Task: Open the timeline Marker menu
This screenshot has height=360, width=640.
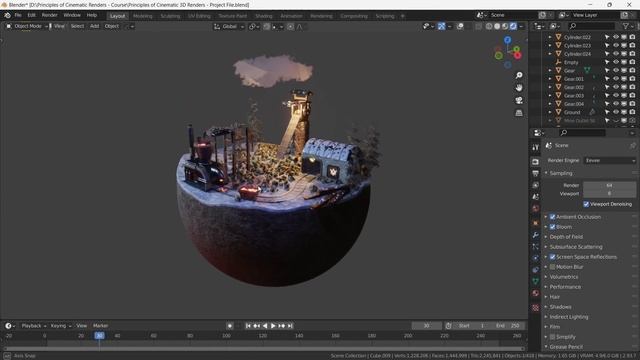Action: point(100,326)
